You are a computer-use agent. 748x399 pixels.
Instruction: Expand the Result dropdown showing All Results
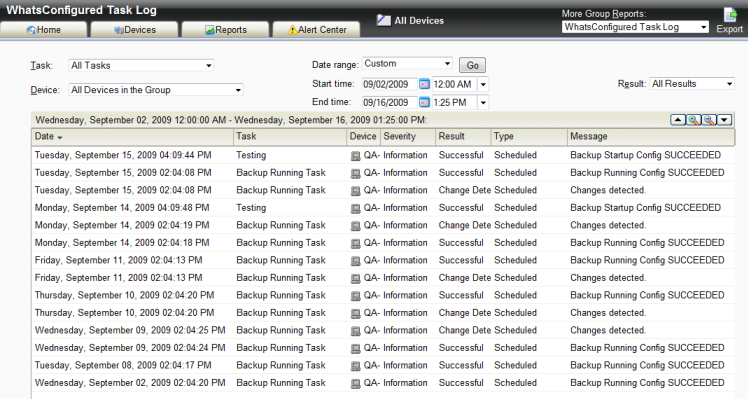[692, 84]
